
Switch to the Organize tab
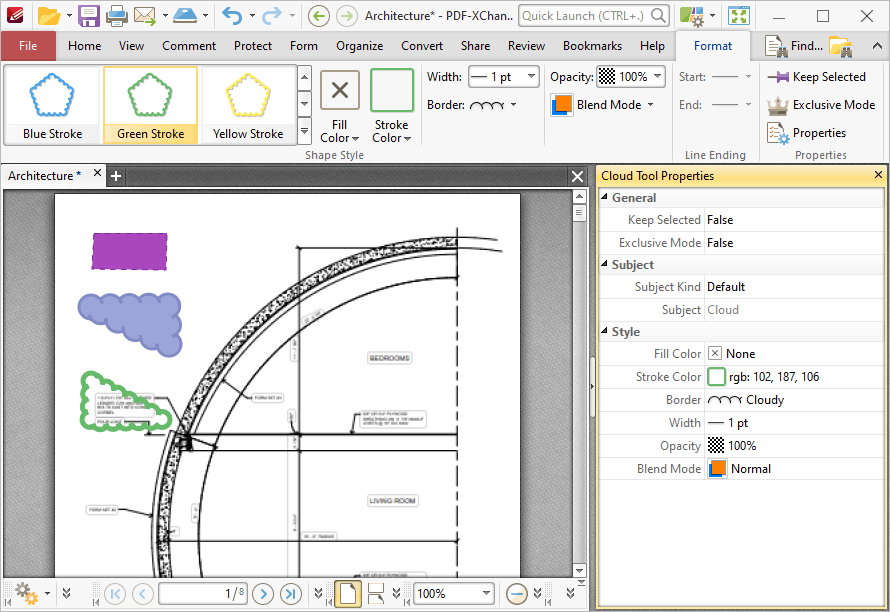point(359,46)
